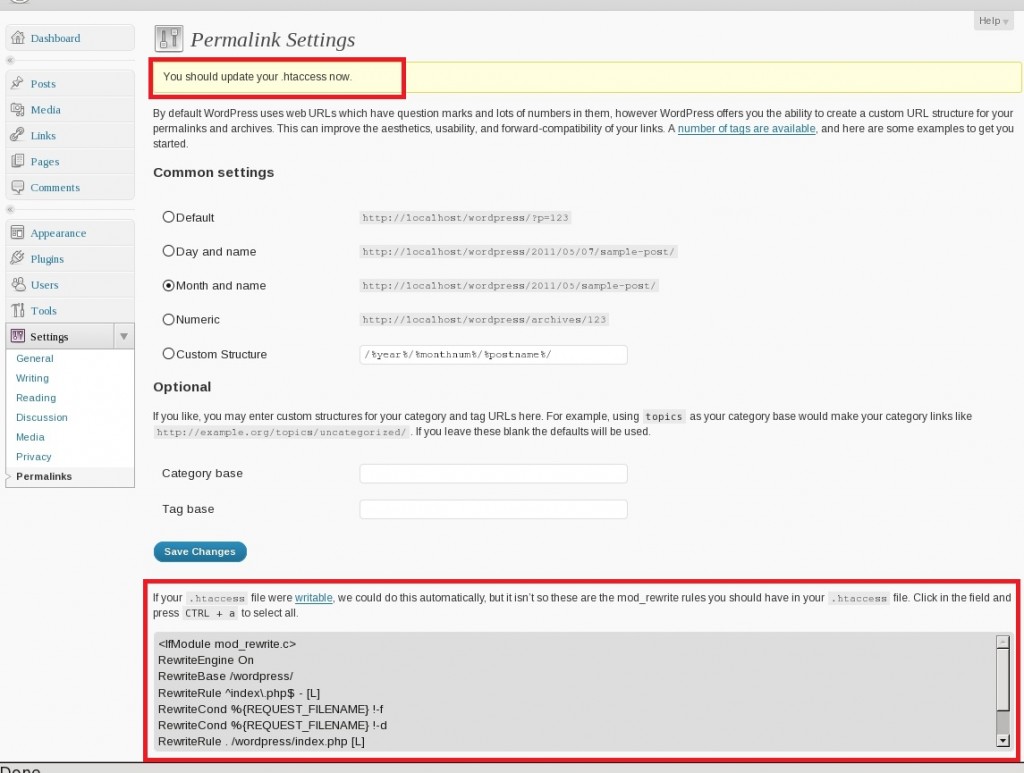The width and height of the screenshot is (1024, 773).
Task: Select the Numeric permalink structure
Action: tap(168, 319)
